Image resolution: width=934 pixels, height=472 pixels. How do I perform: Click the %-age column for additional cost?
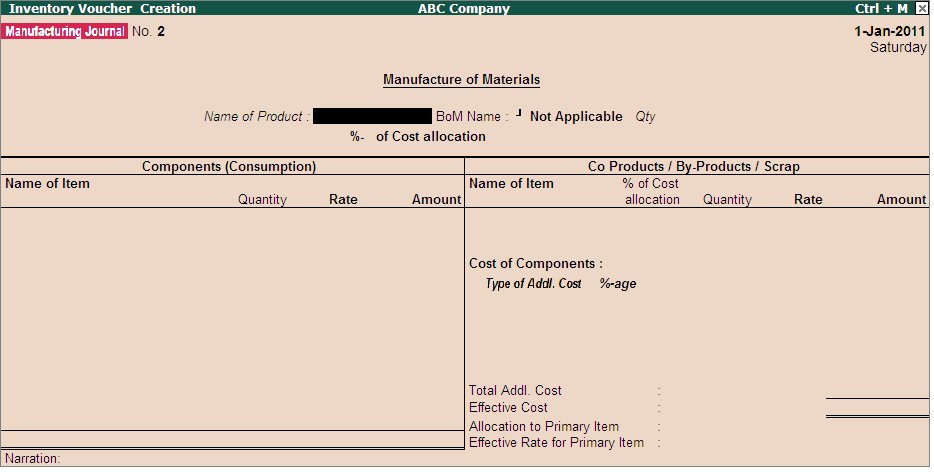[x=618, y=284]
